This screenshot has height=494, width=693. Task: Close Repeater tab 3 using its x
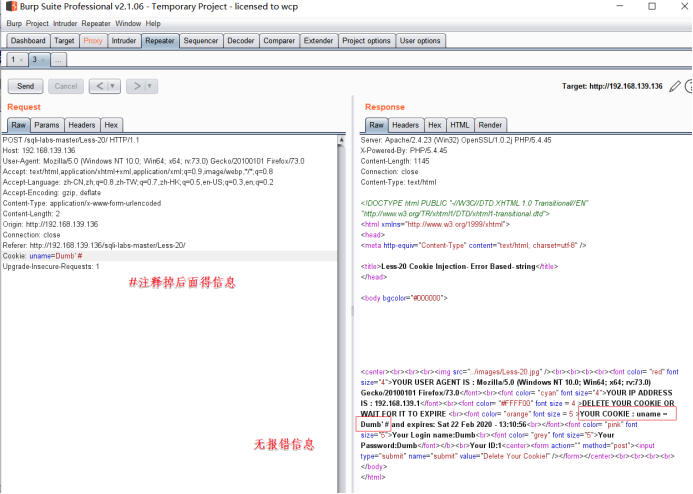(43, 60)
